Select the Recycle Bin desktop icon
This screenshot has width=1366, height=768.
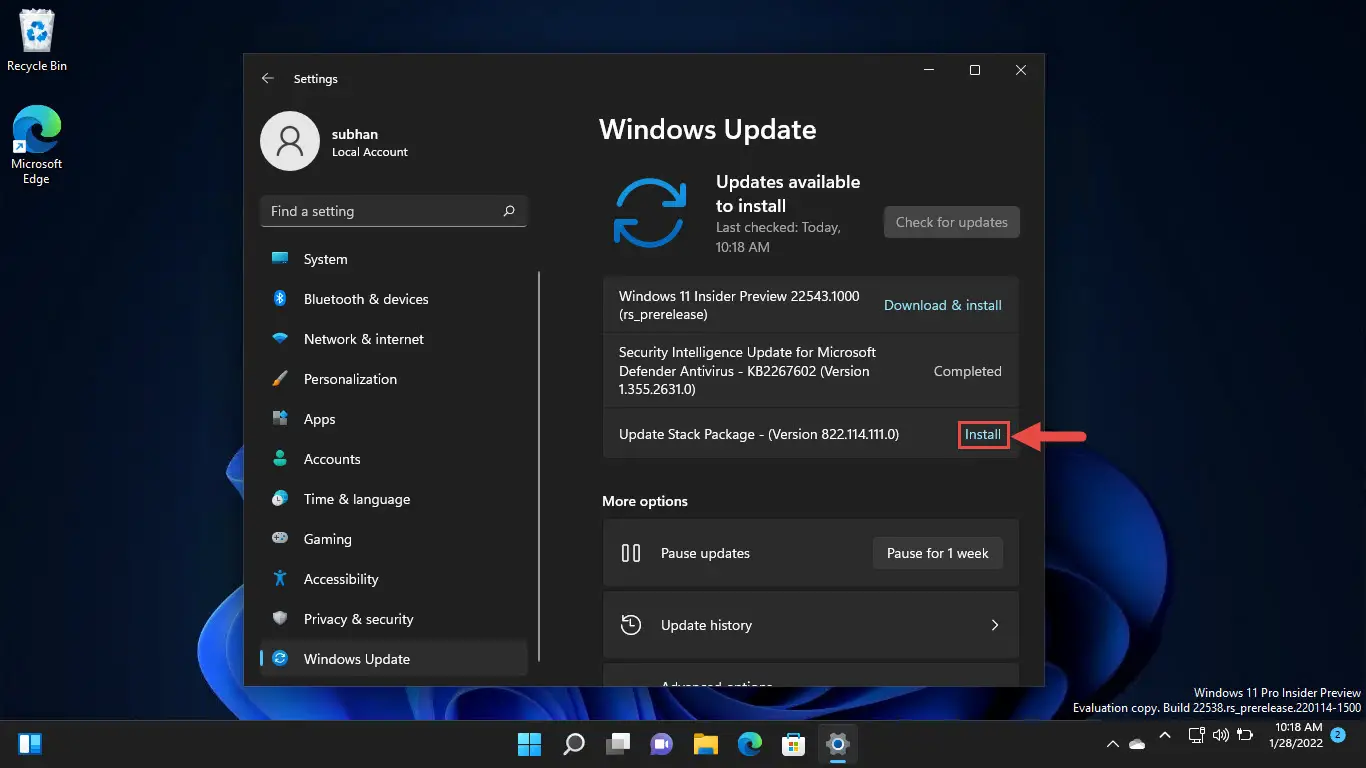[37, 41]
